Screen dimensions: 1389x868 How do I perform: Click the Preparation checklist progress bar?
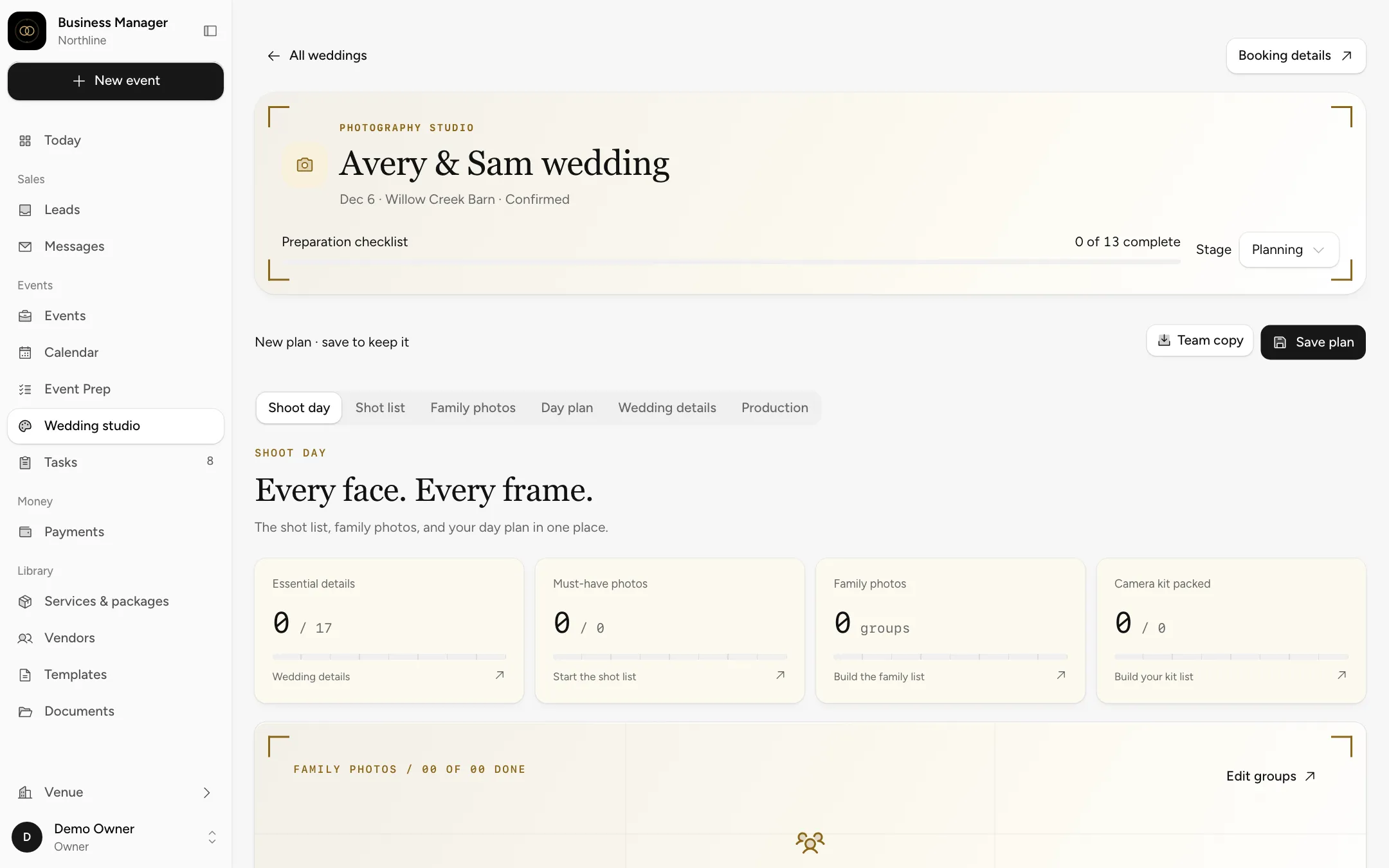731,262
